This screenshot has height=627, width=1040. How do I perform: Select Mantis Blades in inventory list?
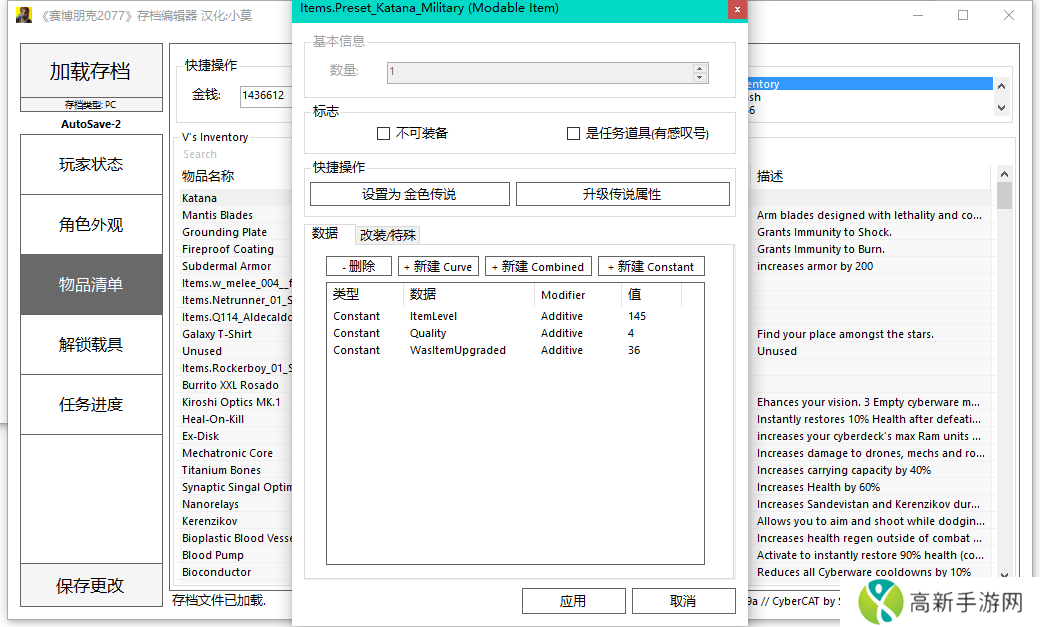(x=218, y=215)
